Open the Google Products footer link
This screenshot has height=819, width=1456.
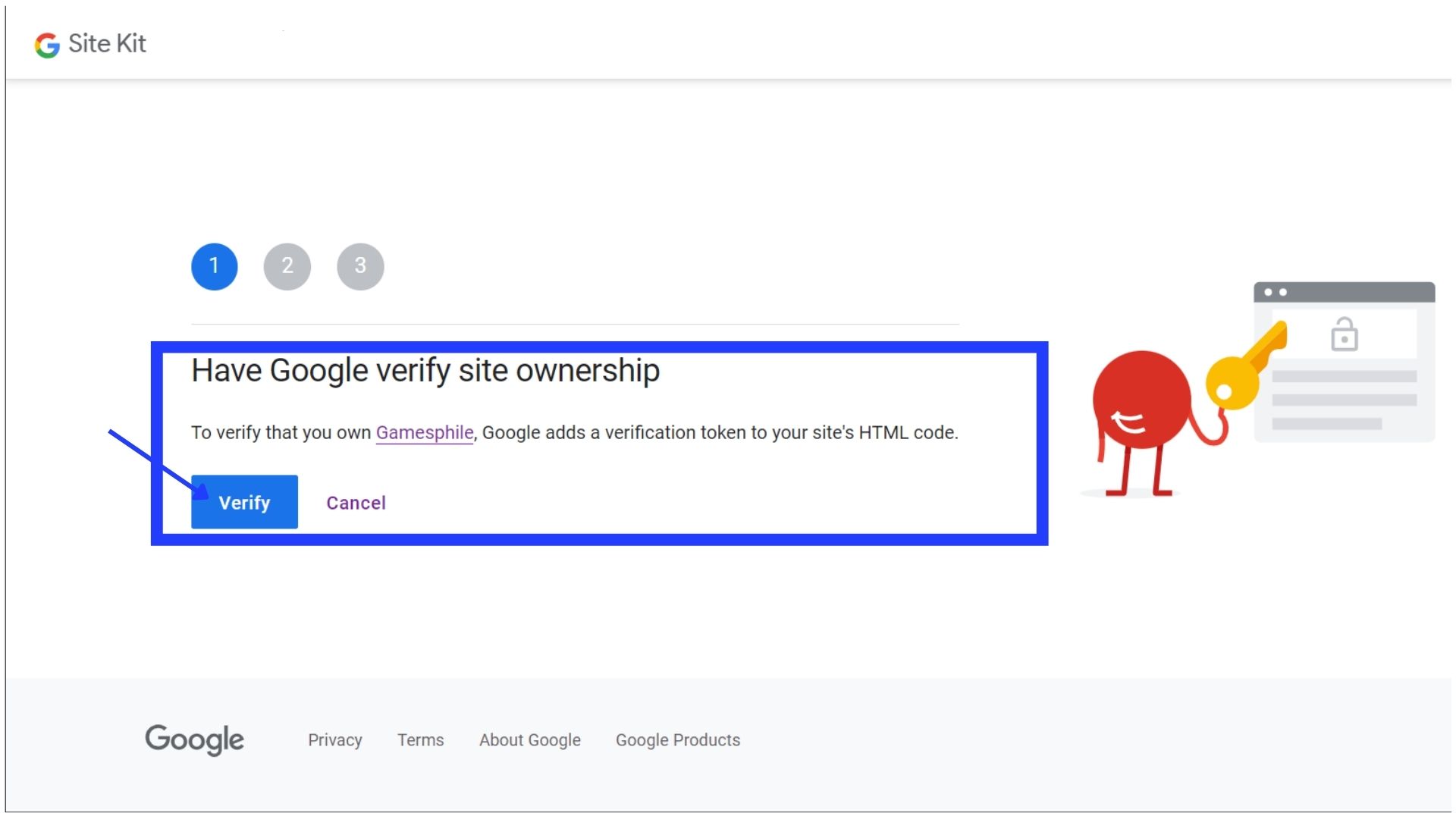[x=678, y=739]
